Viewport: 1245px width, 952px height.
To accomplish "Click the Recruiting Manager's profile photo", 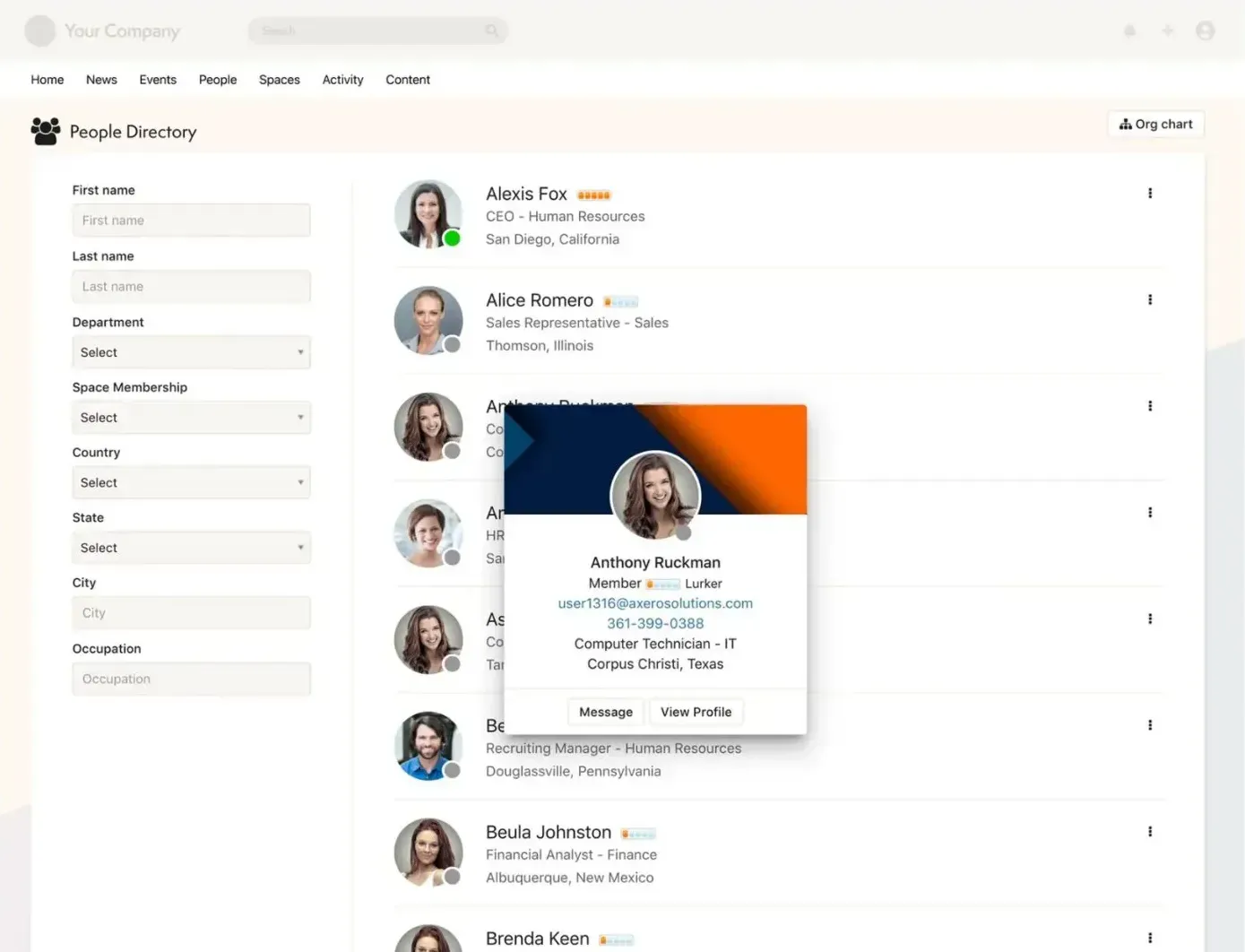I will [x=428, y=746].
